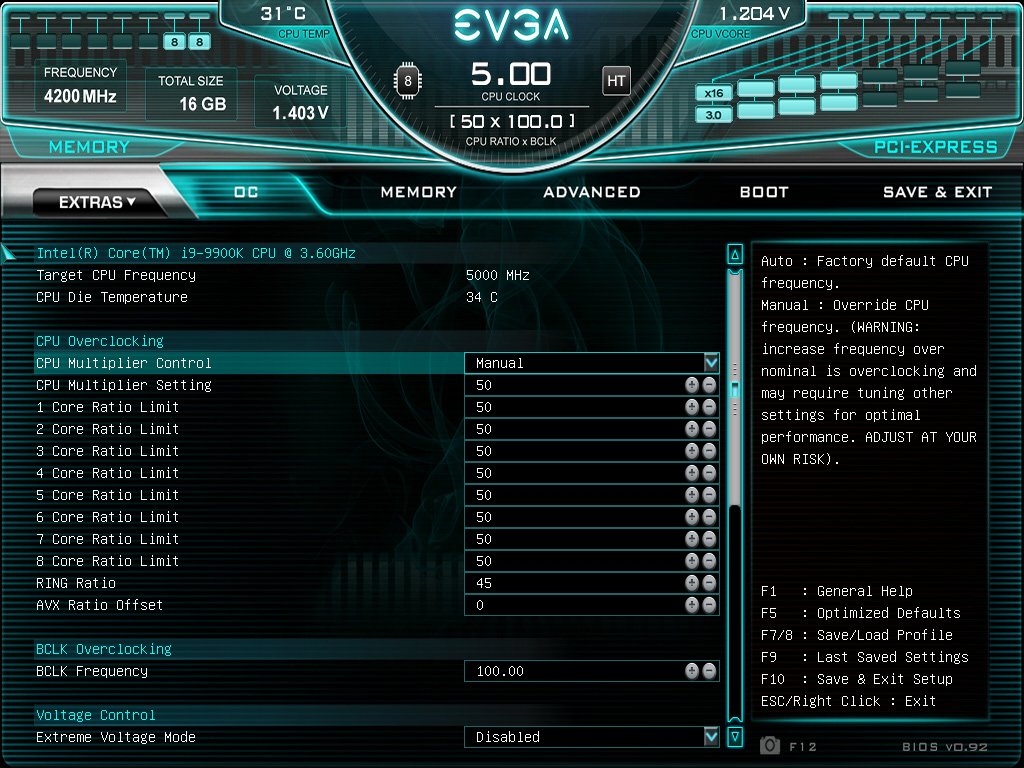
Task: Decrease AVX Ratio Offset with minus icon
Action: coord(709,605)
